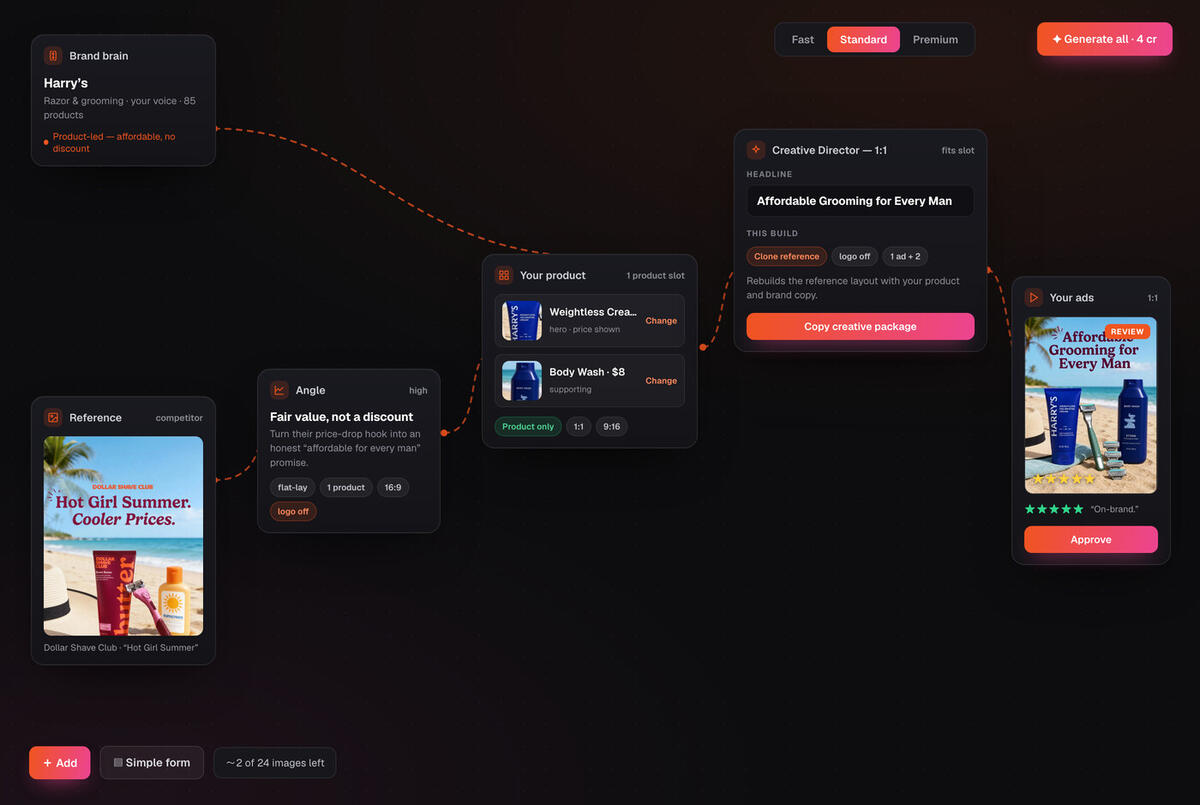Toggle the 16:9 ratio chip
The height and width of the screenshot is (805, 1200).
pos(393,488)
